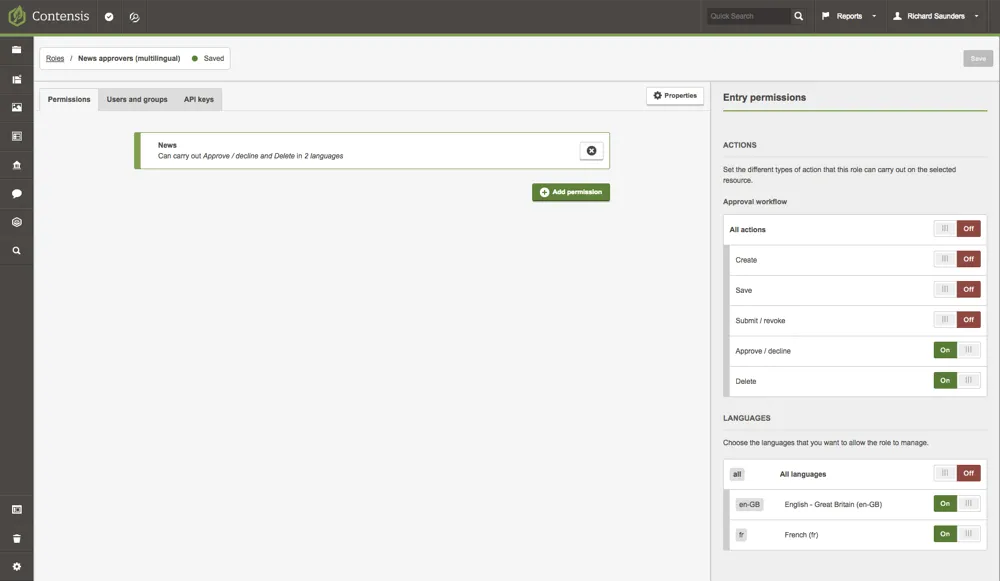Open the hexagon cube sidebar icon
Viewport: 1000px width, 581px height.
[17, 222]
